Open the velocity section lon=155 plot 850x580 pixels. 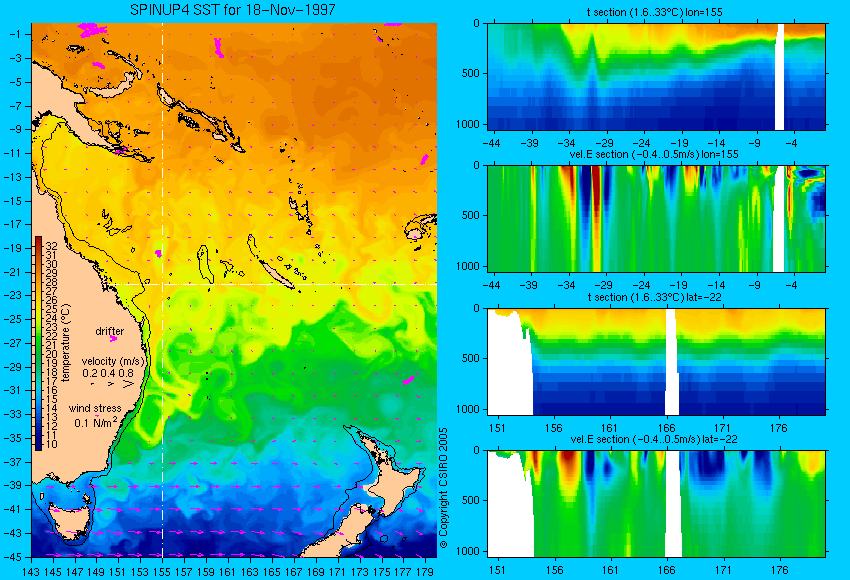click(656, 218)
